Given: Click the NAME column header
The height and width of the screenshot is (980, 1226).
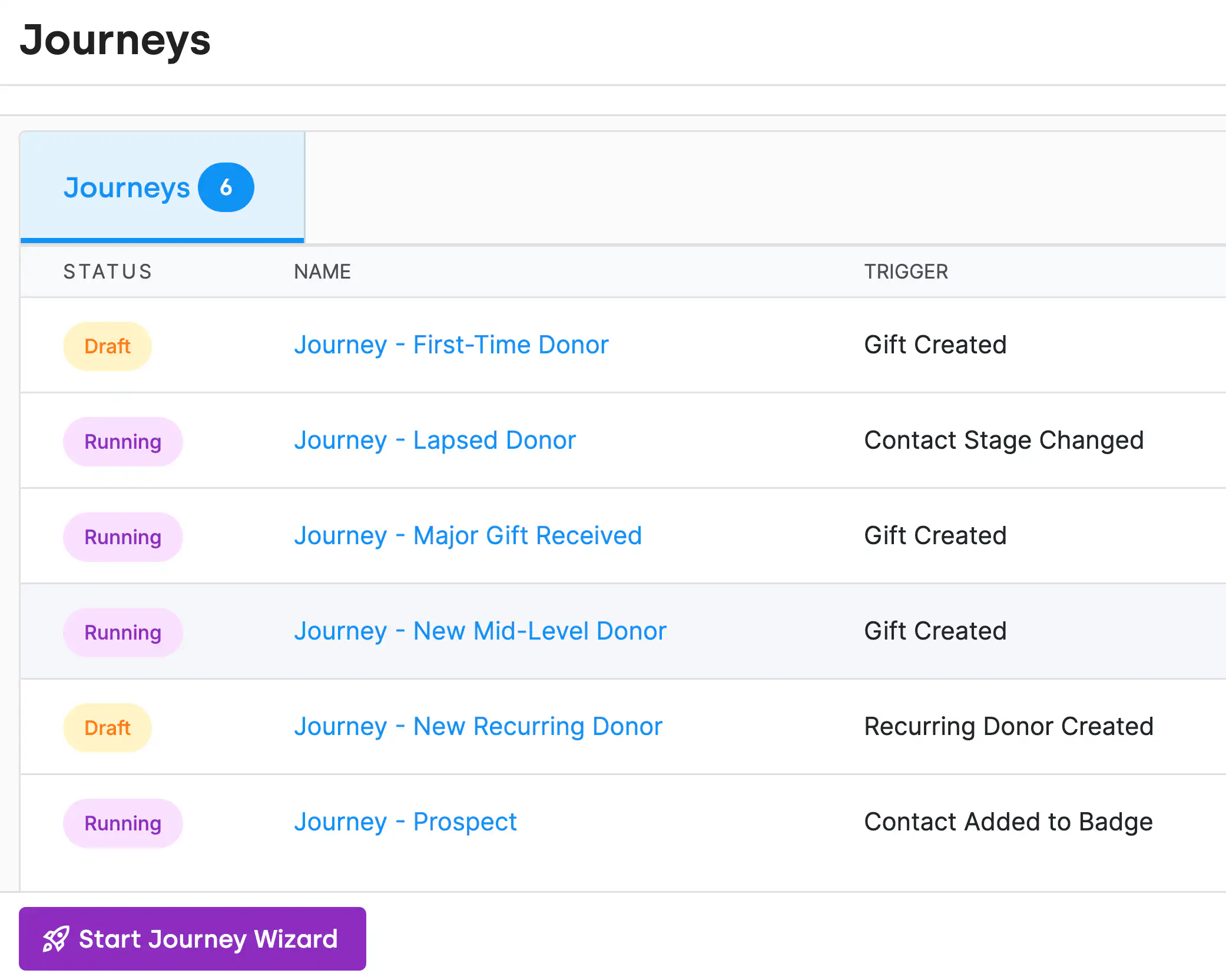Looking at the screenshot, I should pos(322,272).
